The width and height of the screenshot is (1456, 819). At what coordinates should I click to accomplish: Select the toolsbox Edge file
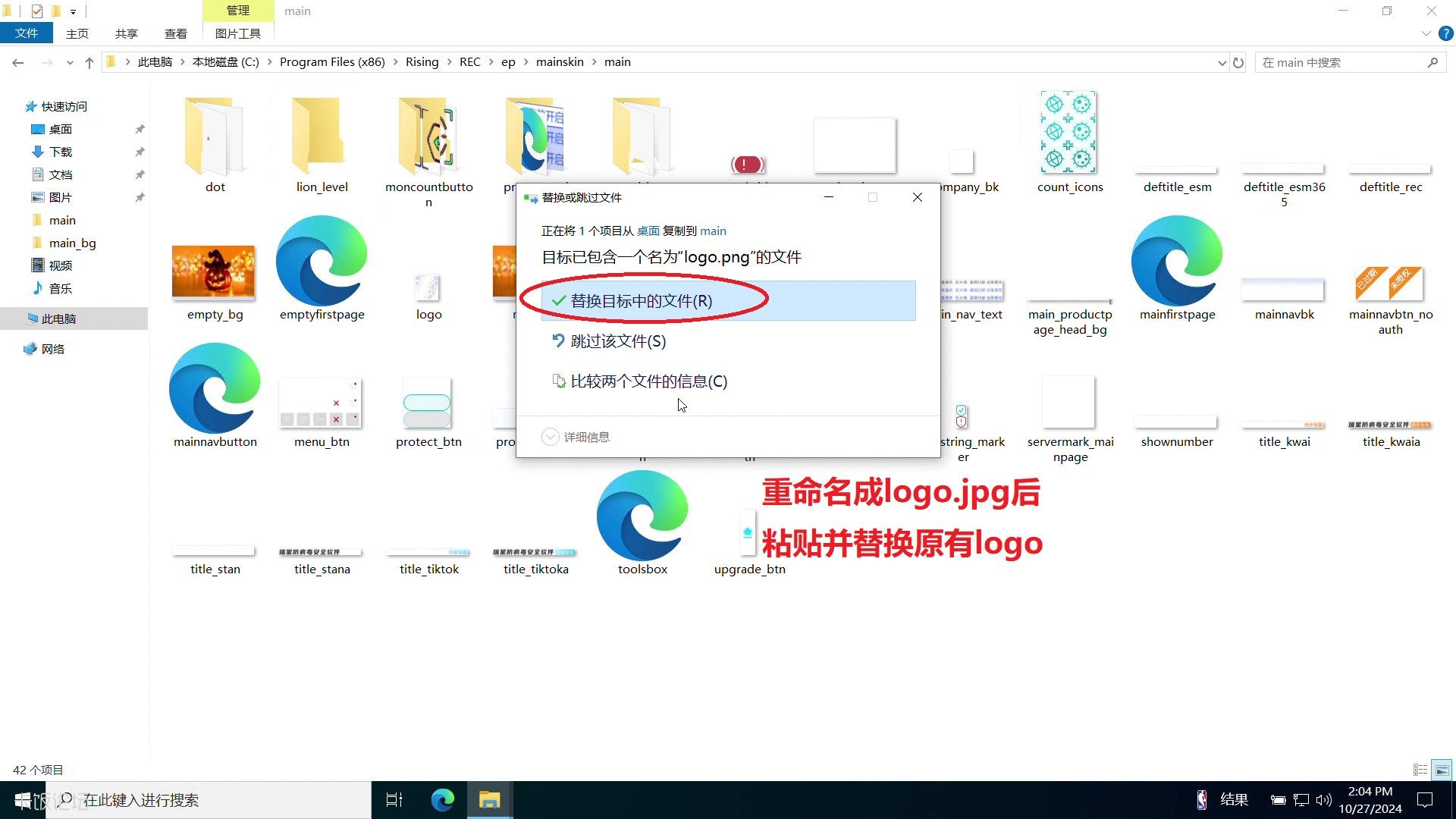point(642,524)
